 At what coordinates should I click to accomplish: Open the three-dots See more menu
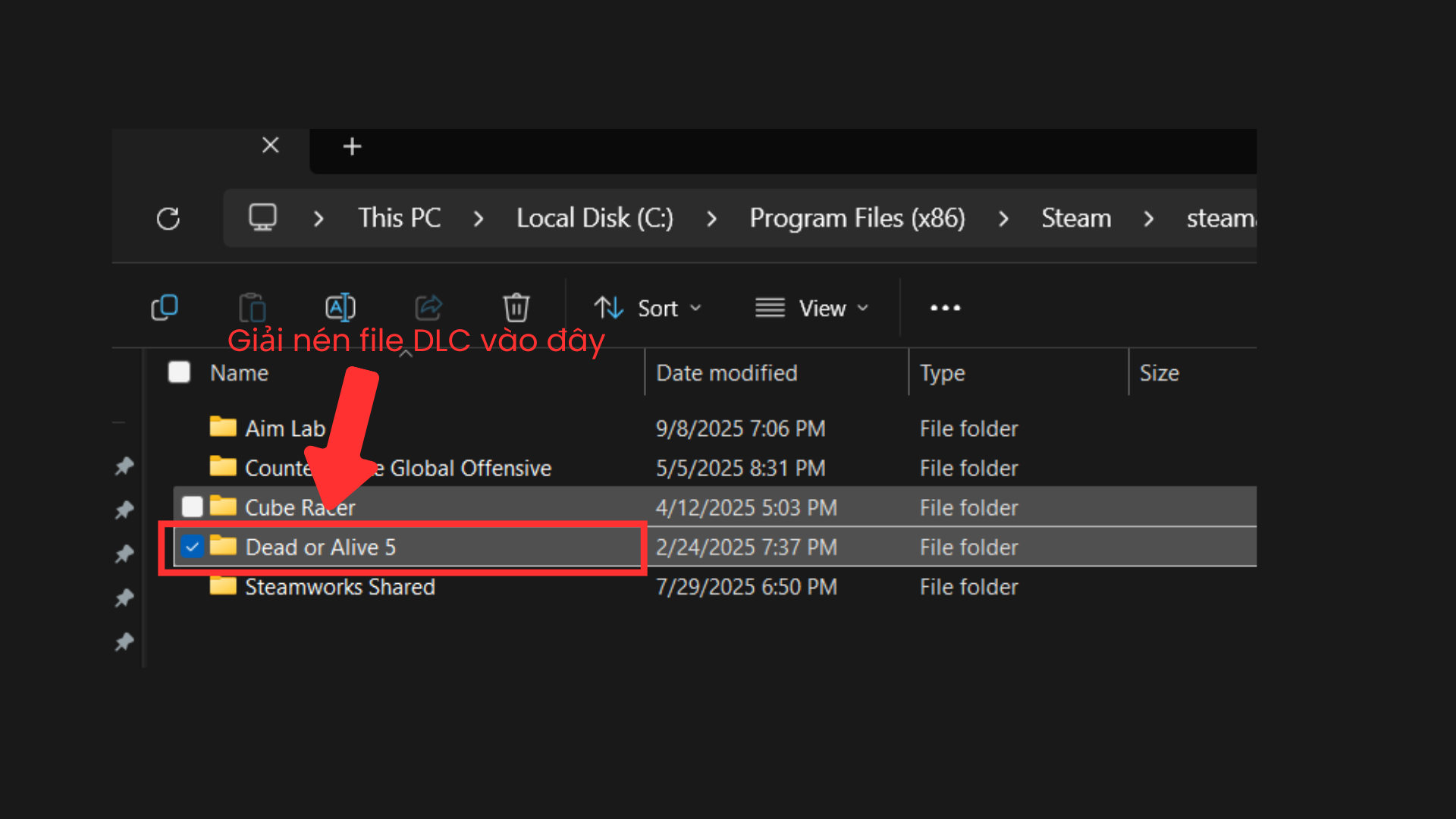coord(945,308)
